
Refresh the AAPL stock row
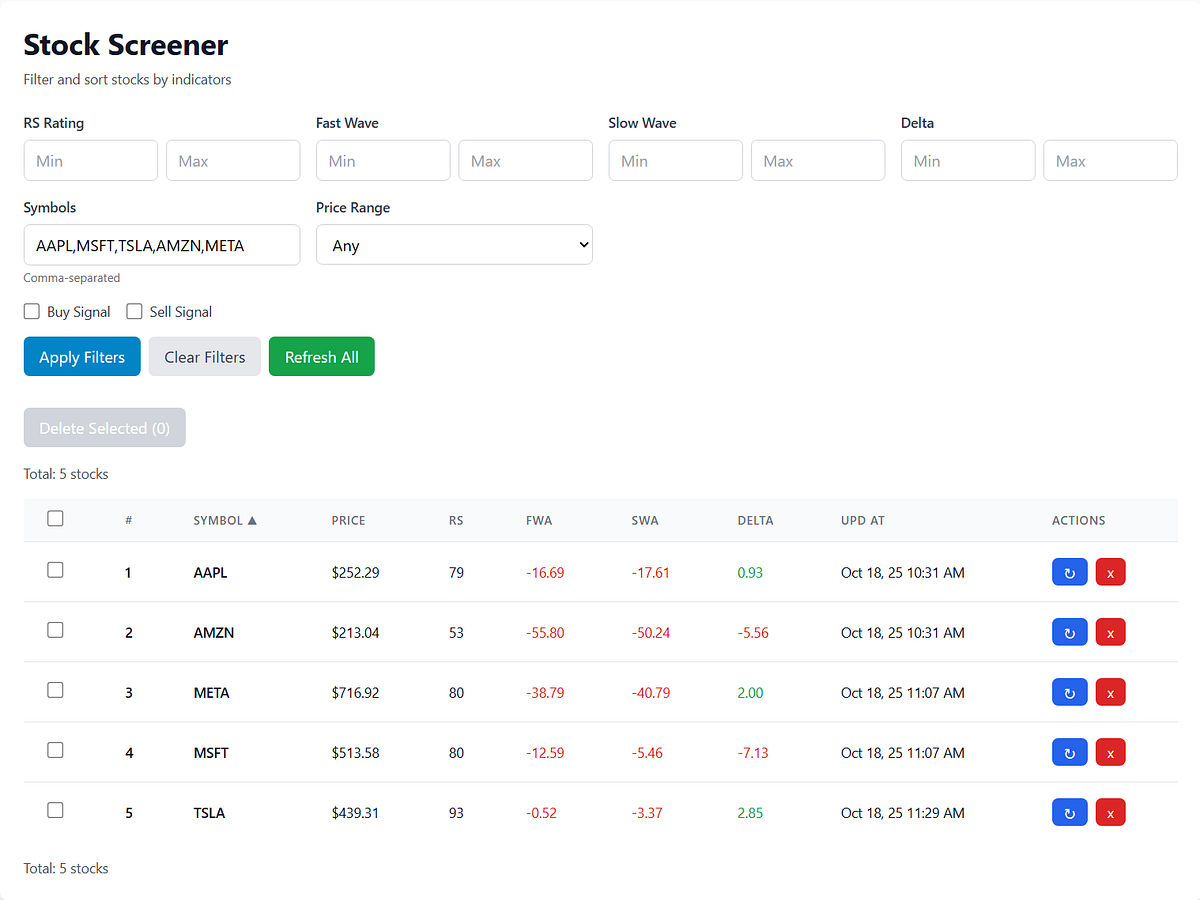tap(1069, 572)
